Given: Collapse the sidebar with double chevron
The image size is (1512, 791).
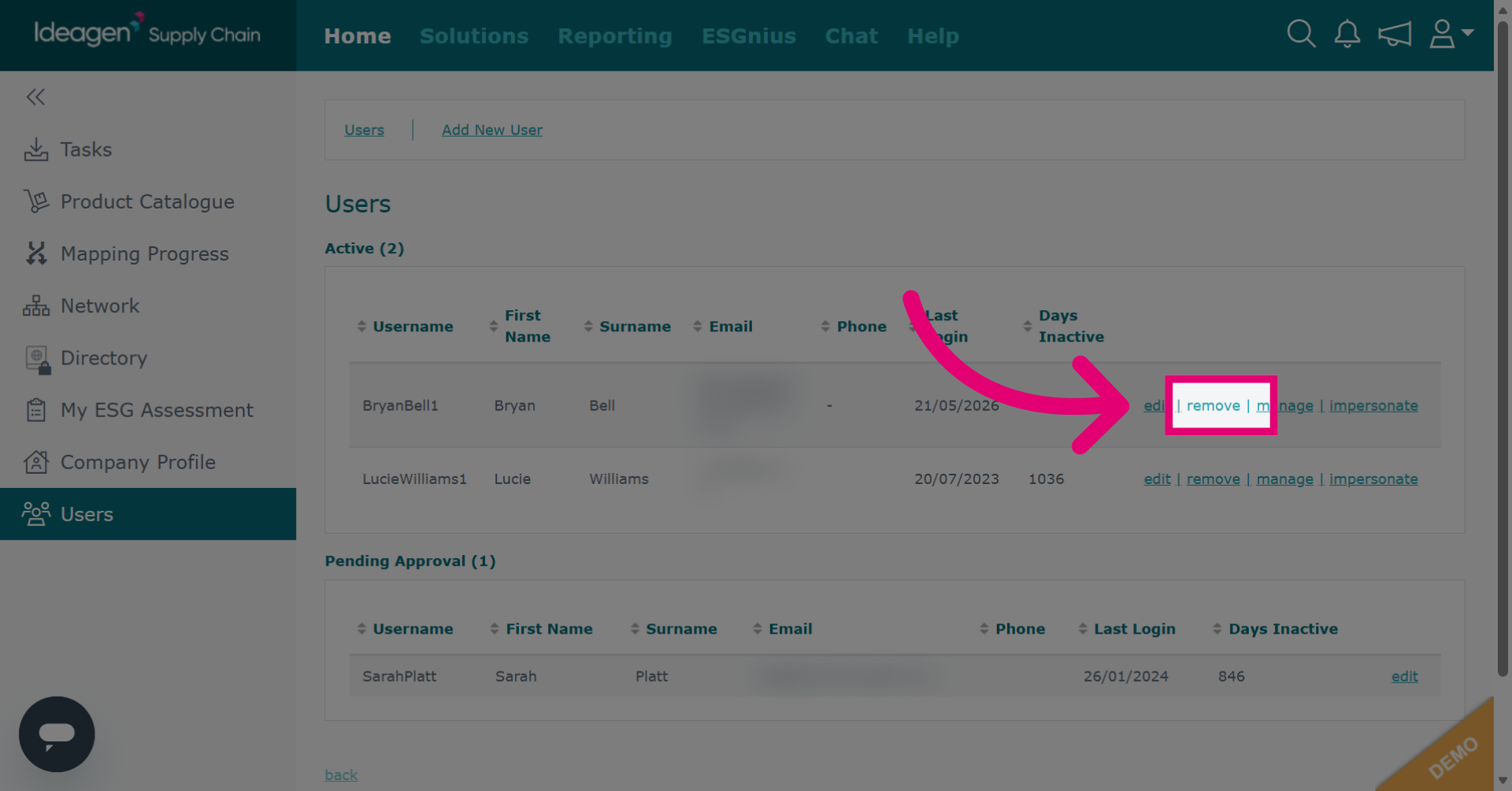Looking at the screenshot, I should coord(35,97).
